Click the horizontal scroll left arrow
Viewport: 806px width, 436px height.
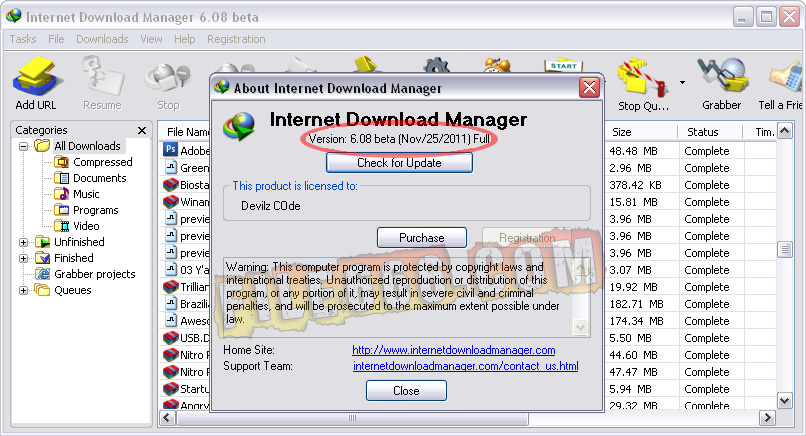click(x=167, y=417)
